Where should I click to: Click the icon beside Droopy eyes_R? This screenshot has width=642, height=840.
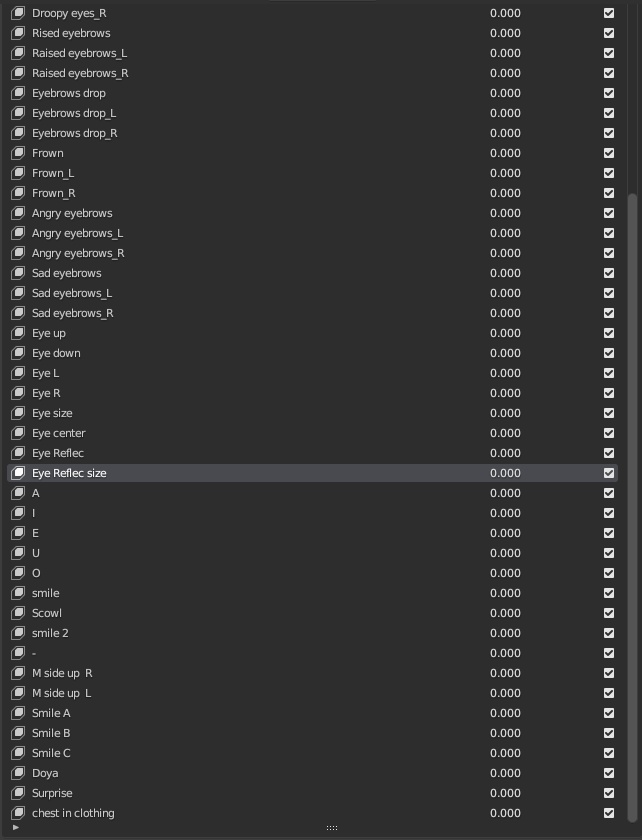pos(18,13)
